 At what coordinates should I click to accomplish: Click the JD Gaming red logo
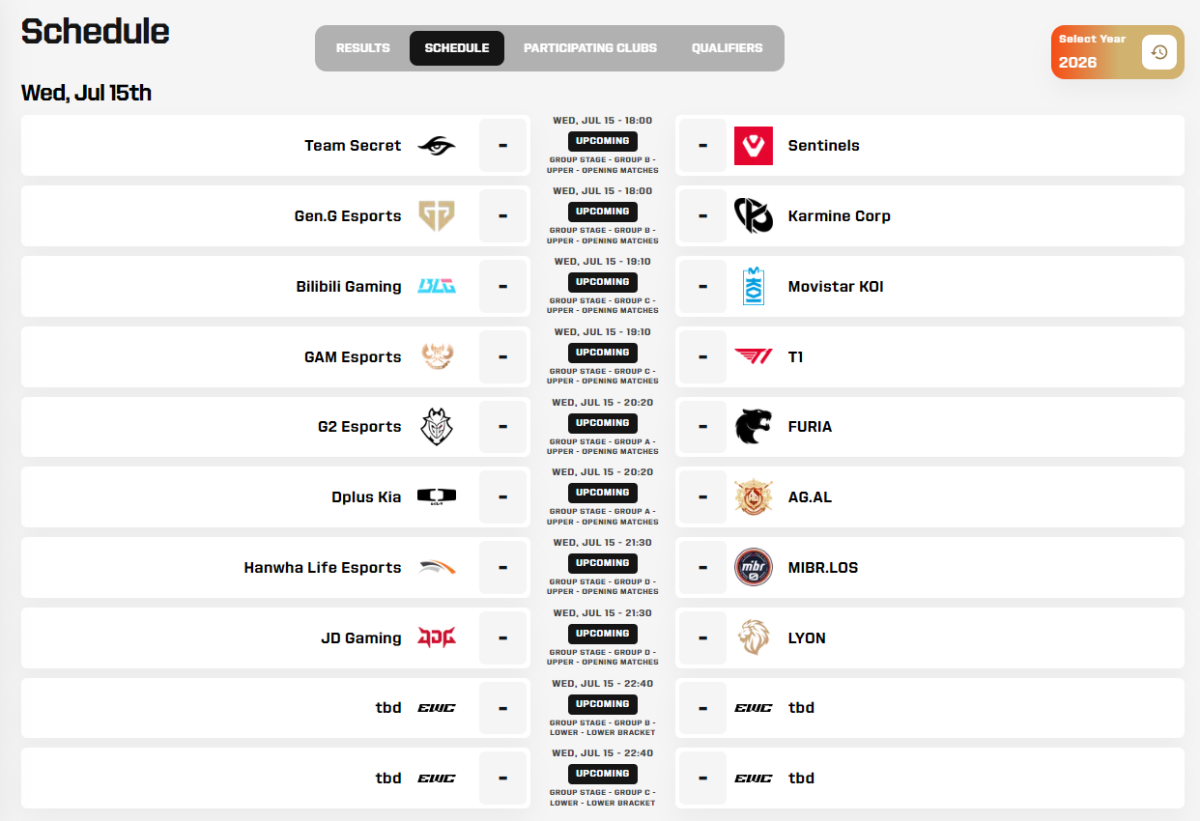click(x=436, y=638)
